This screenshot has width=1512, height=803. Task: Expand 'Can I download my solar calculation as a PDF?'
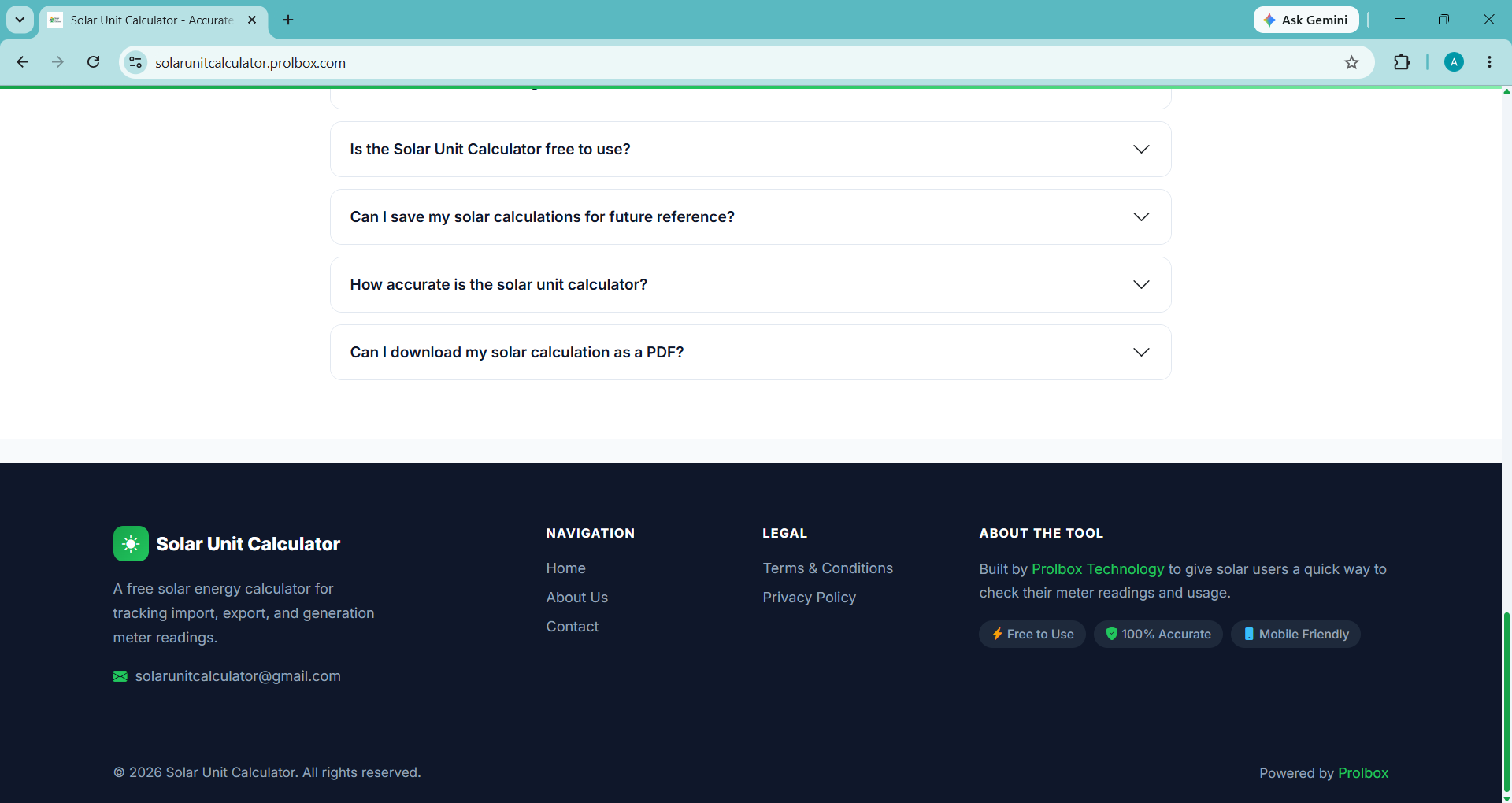point(750,352)
